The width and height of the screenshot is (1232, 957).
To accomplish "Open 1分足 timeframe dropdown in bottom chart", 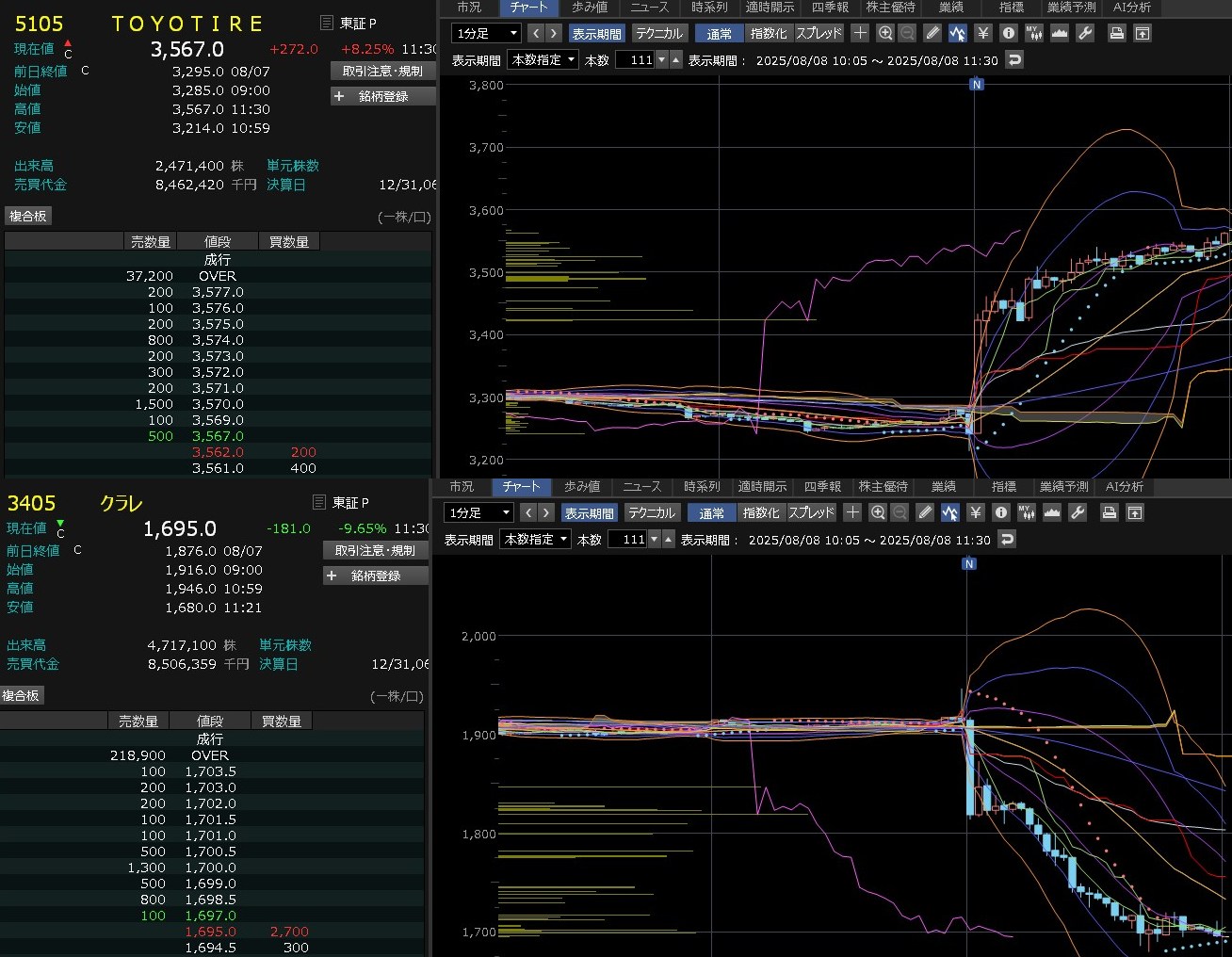I will [478, 512].
